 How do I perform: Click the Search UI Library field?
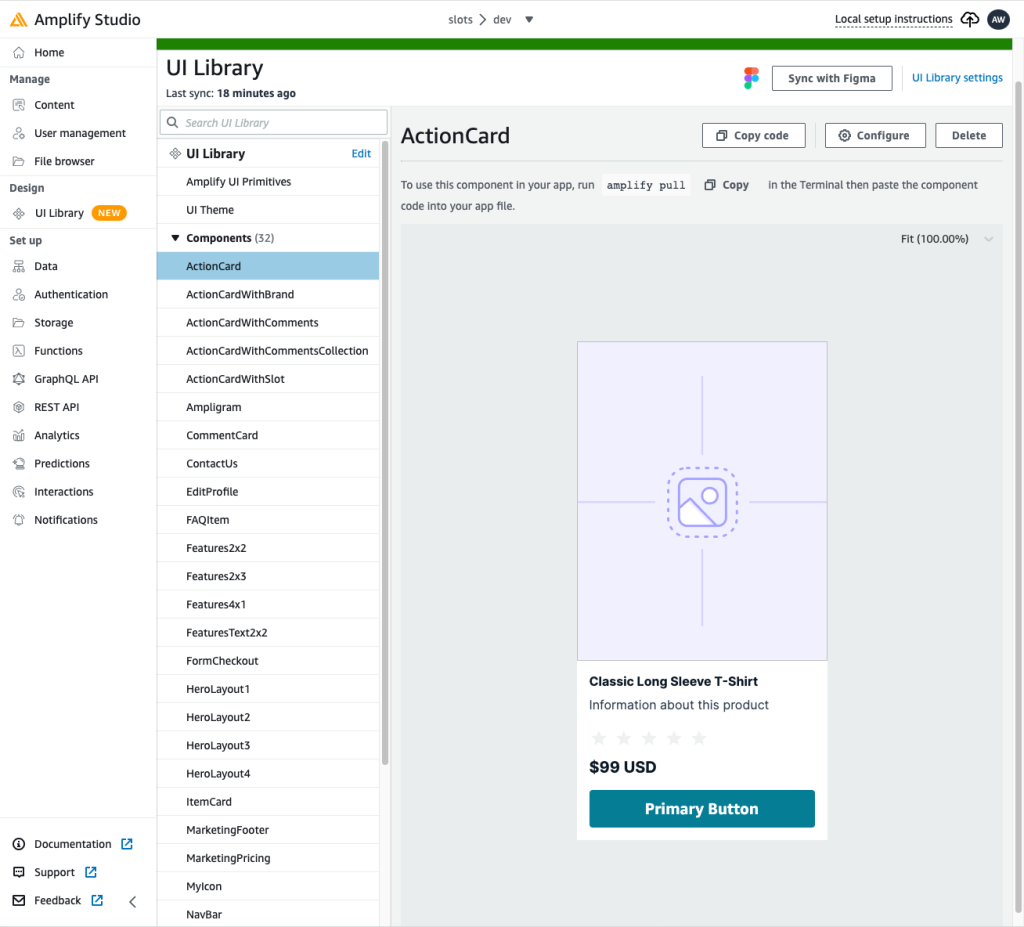coord(273,121)
